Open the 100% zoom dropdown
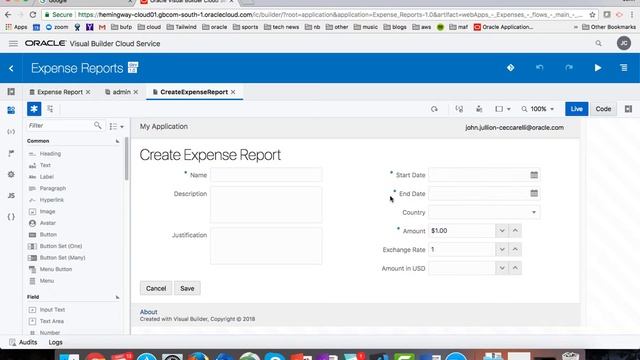The height and width of the screenshot is (360, 640). pos(538,109)
